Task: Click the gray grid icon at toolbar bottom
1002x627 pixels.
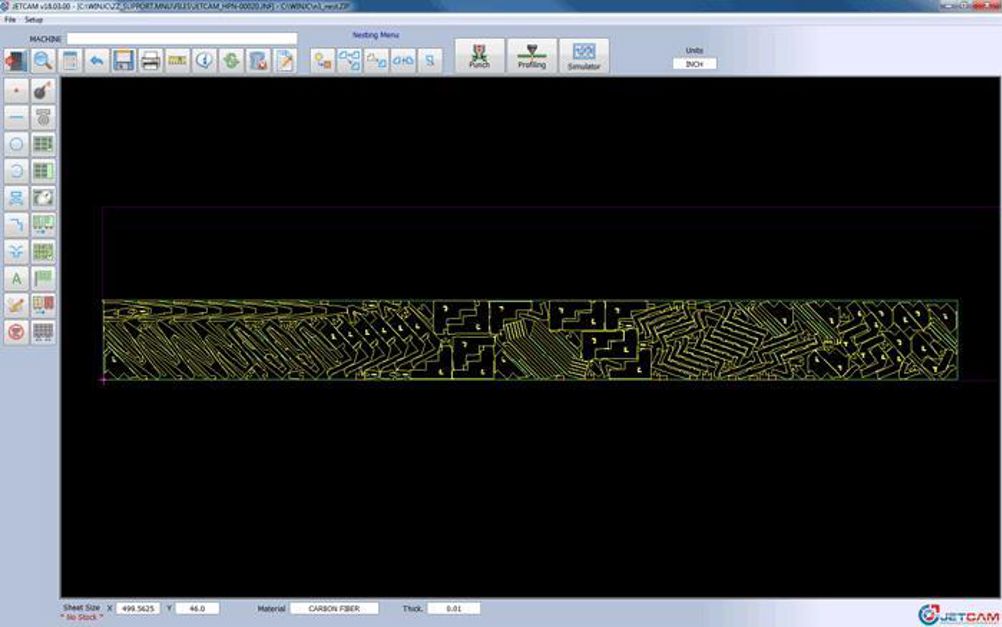Action: (43, 332)
